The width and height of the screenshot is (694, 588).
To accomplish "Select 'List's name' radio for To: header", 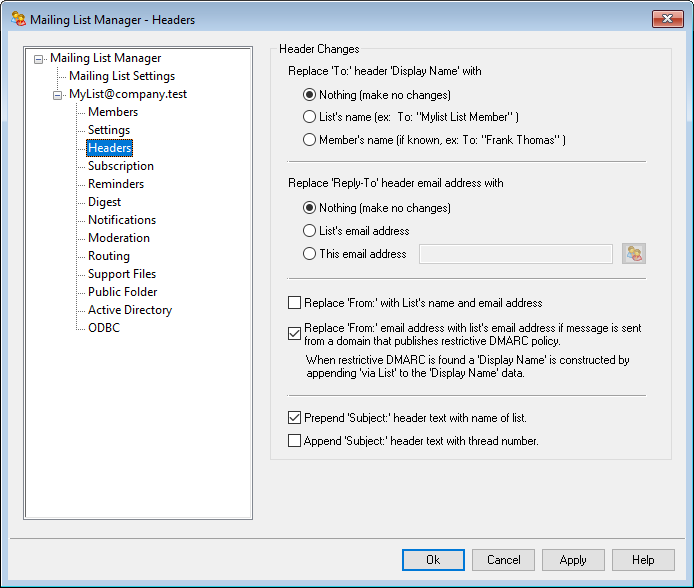I will pyautogui.click(x=309, y=117).
